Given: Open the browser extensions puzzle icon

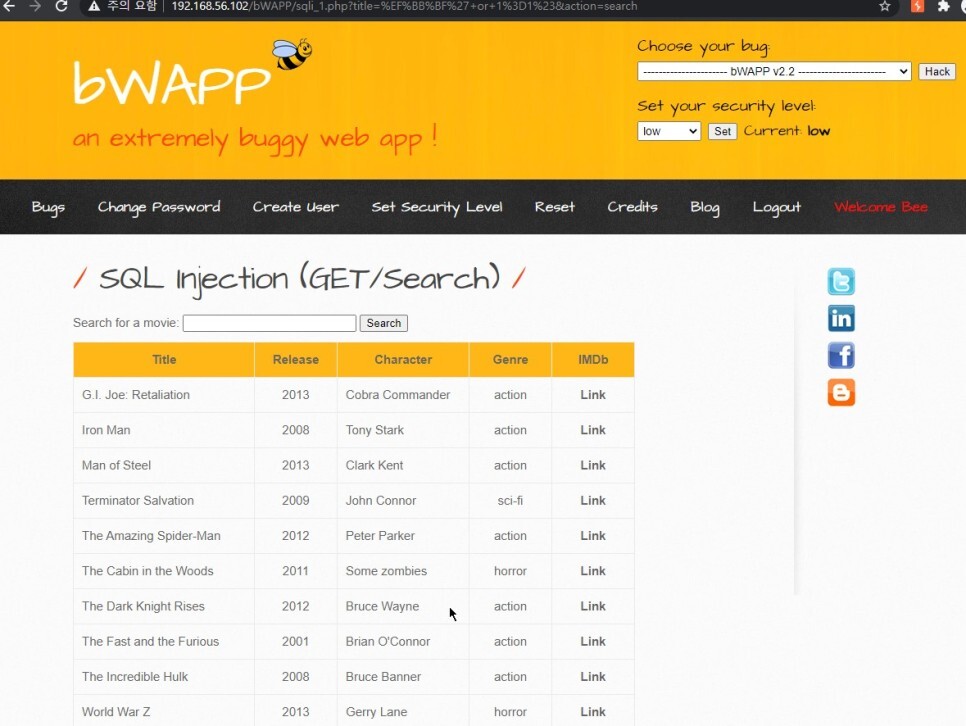Looking at the screenshot, I should [x=943, y=6].
